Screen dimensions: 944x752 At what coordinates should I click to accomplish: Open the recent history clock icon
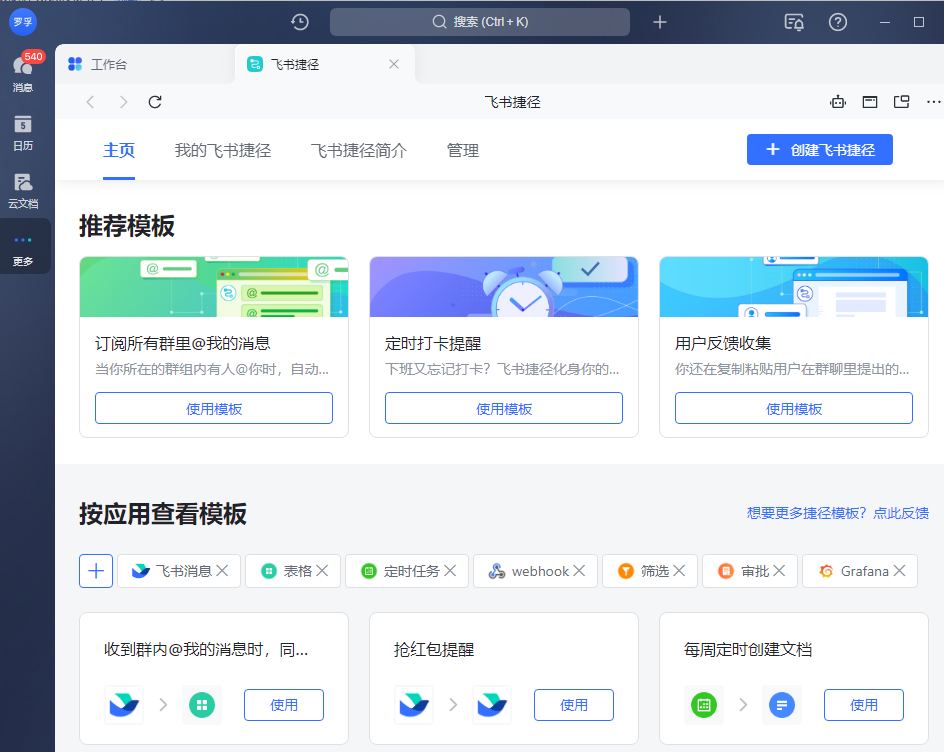299,21
